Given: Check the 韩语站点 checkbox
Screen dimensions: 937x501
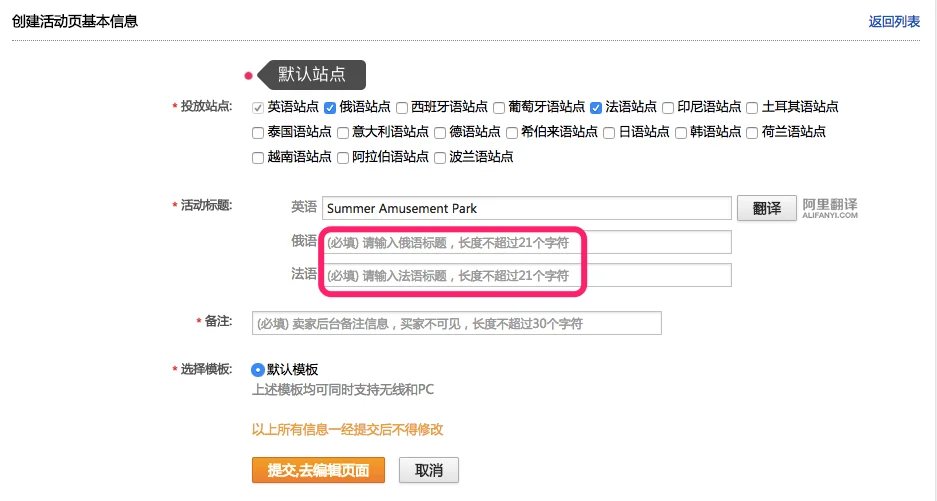Looking at the screenshot, I should point(681,133).
